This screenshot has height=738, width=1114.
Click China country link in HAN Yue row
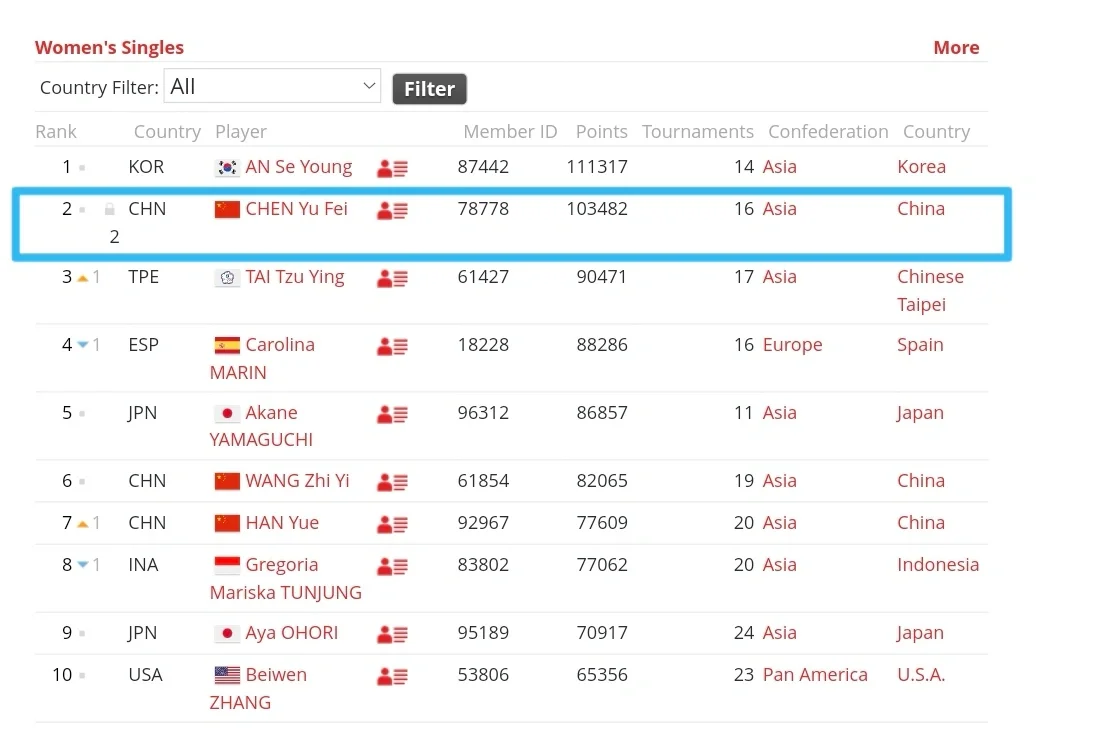point(921,523)
